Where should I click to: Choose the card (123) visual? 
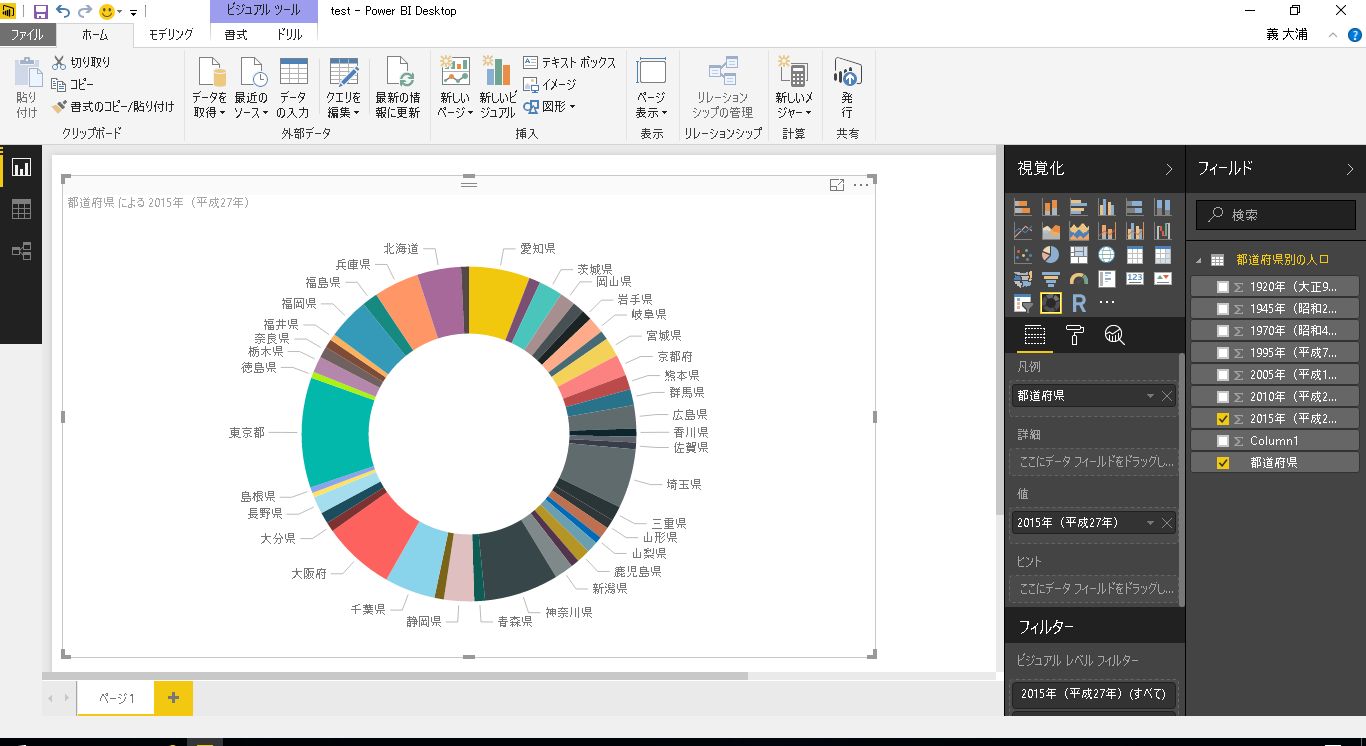(x=1135, y=279)
